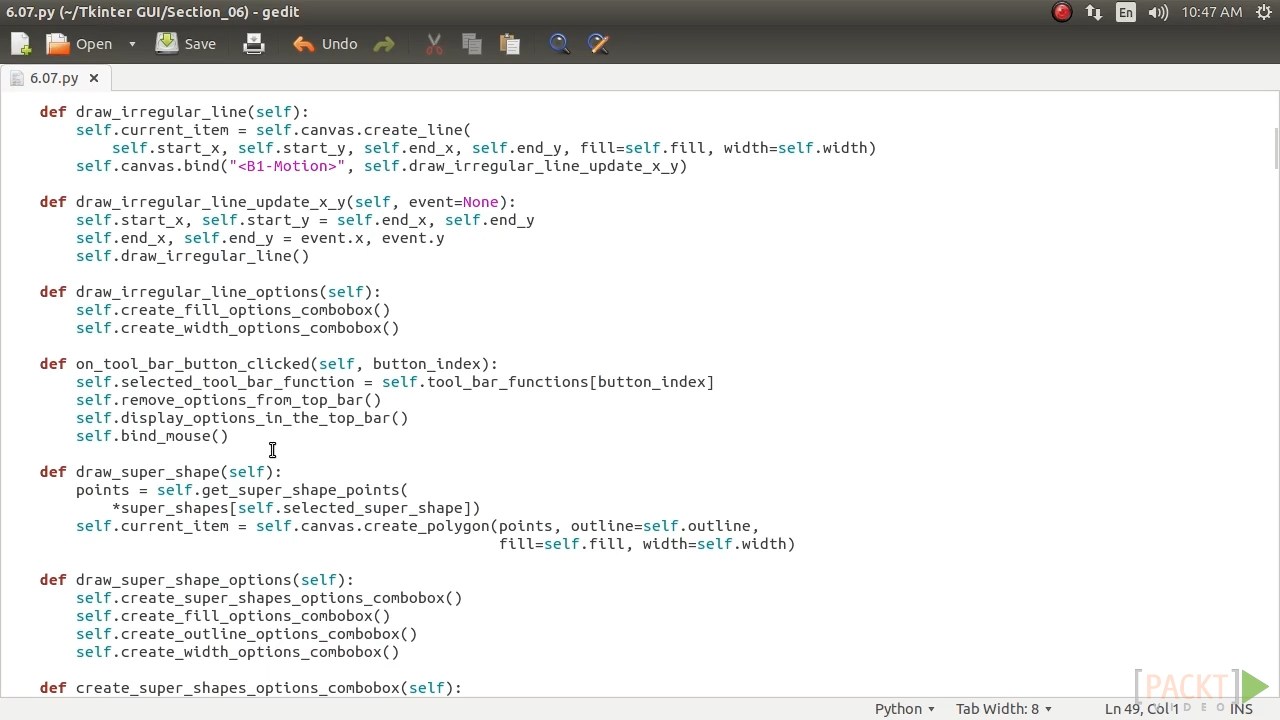The image size is (1280, 720).
Task: Click 'def draw_irregular_line_options(self):' line
Action: pyautogui.click(x=210, y=292)
